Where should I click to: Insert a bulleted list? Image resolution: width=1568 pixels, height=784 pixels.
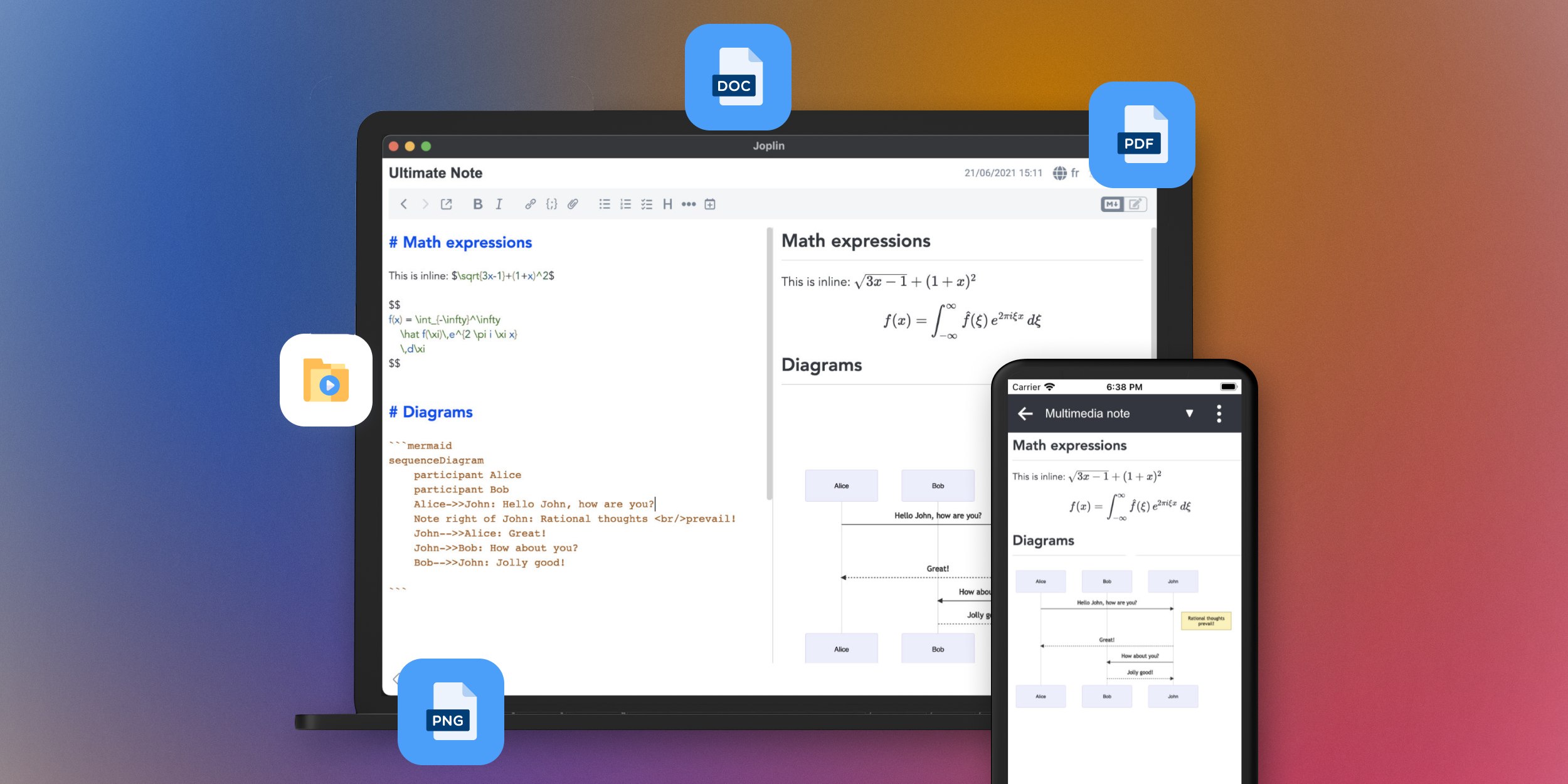605,204
